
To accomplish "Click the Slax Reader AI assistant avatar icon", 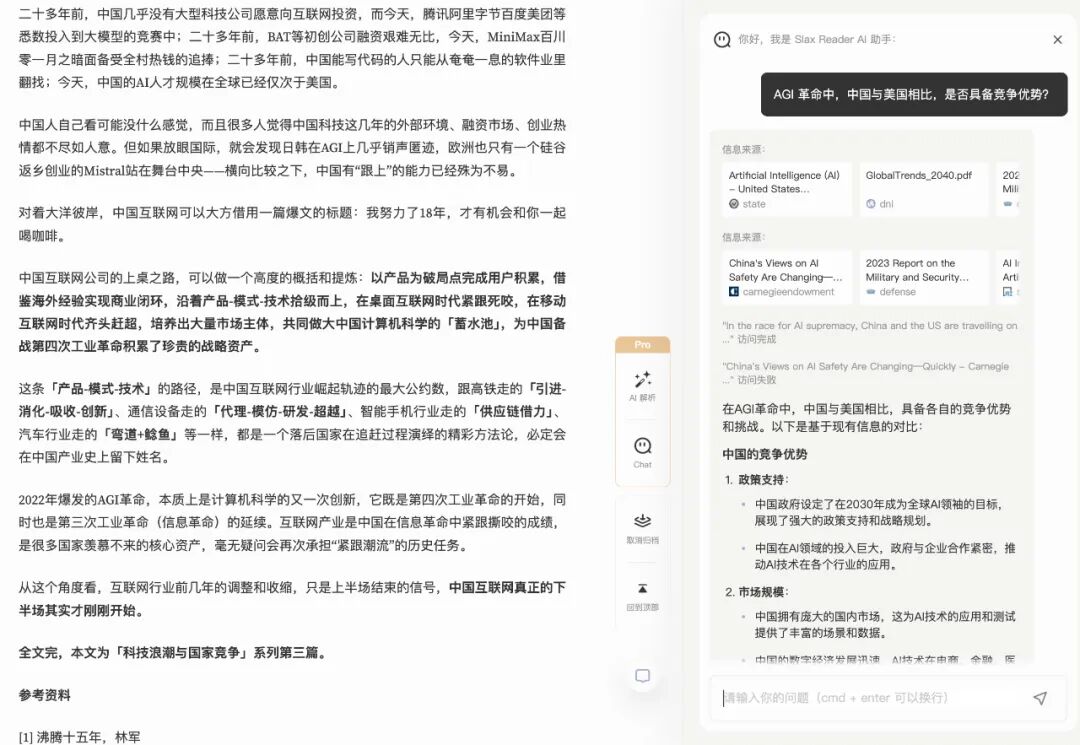I will pos(722,40).
